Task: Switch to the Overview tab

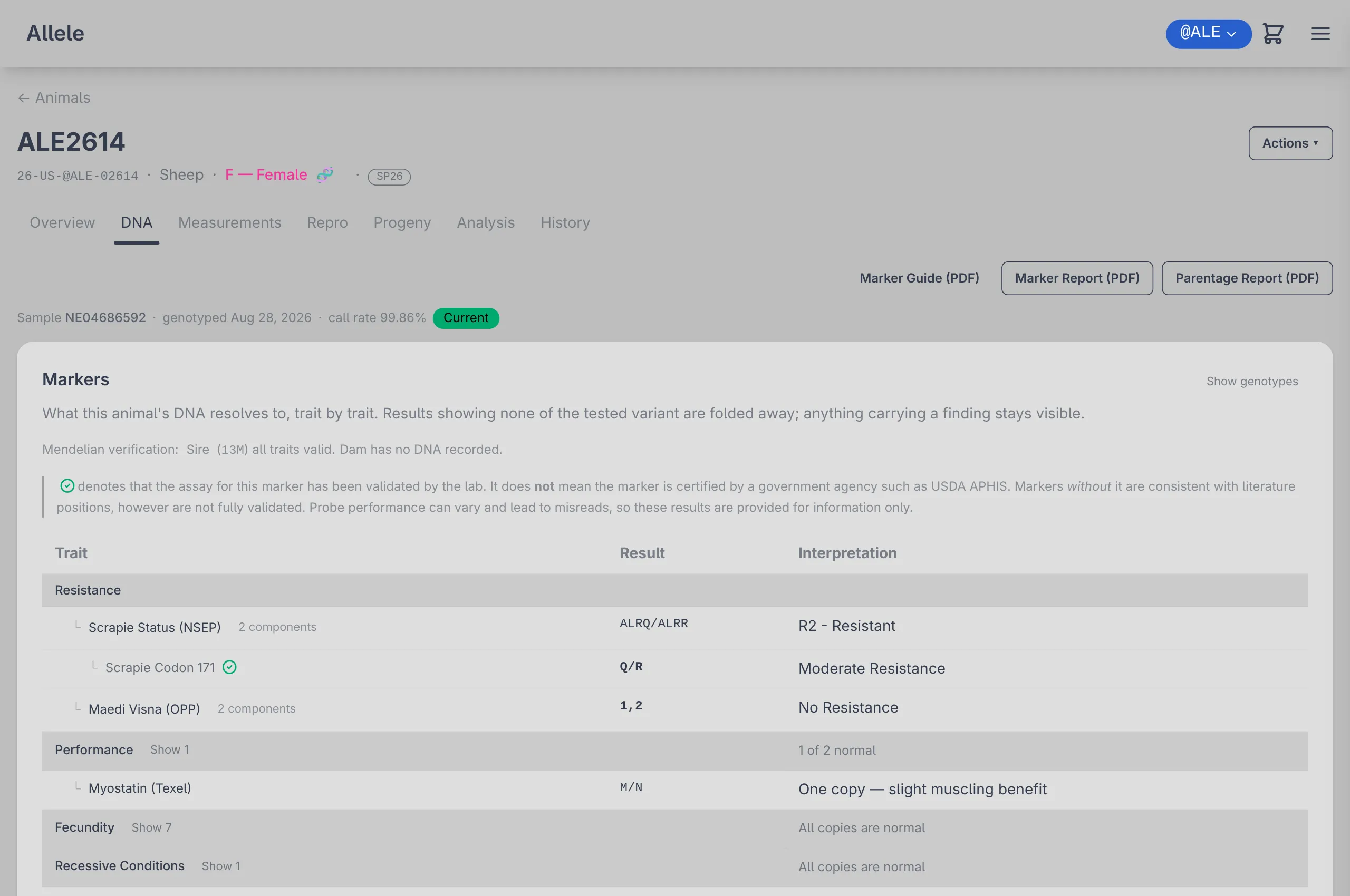Action: pyautogui.click(x=62, y=222)
